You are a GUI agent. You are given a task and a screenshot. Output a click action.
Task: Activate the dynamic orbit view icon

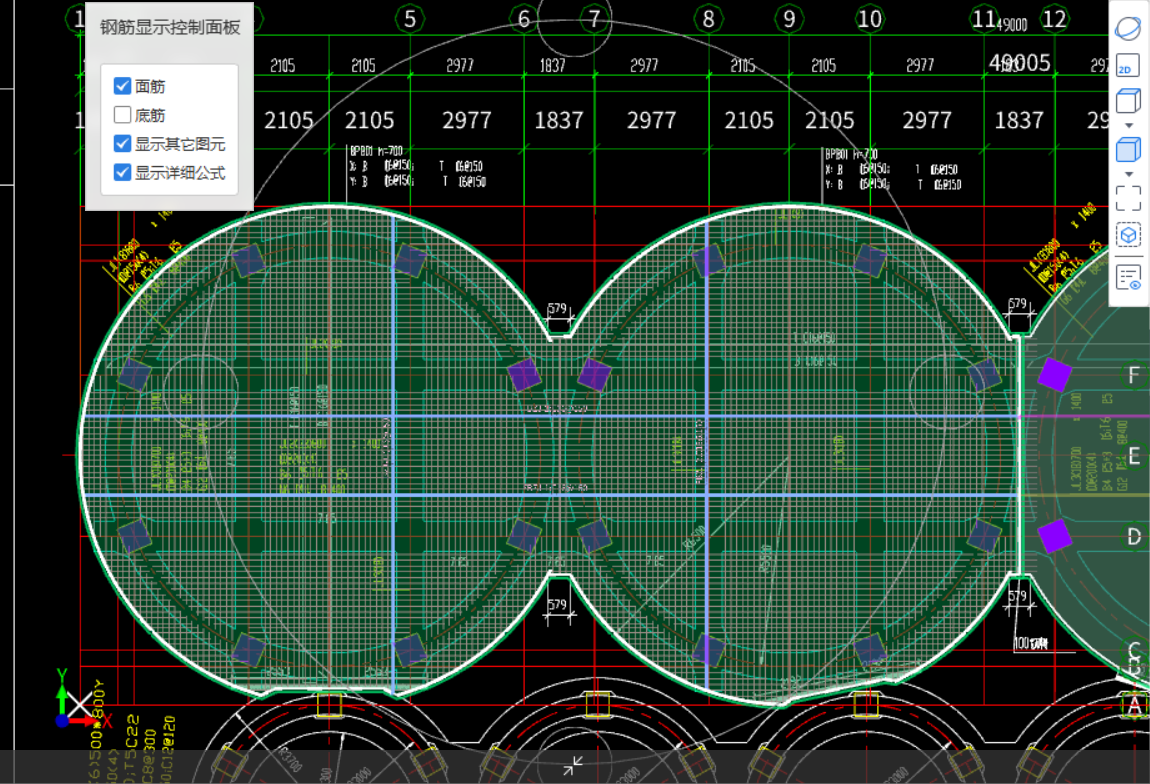(1128, 29)
